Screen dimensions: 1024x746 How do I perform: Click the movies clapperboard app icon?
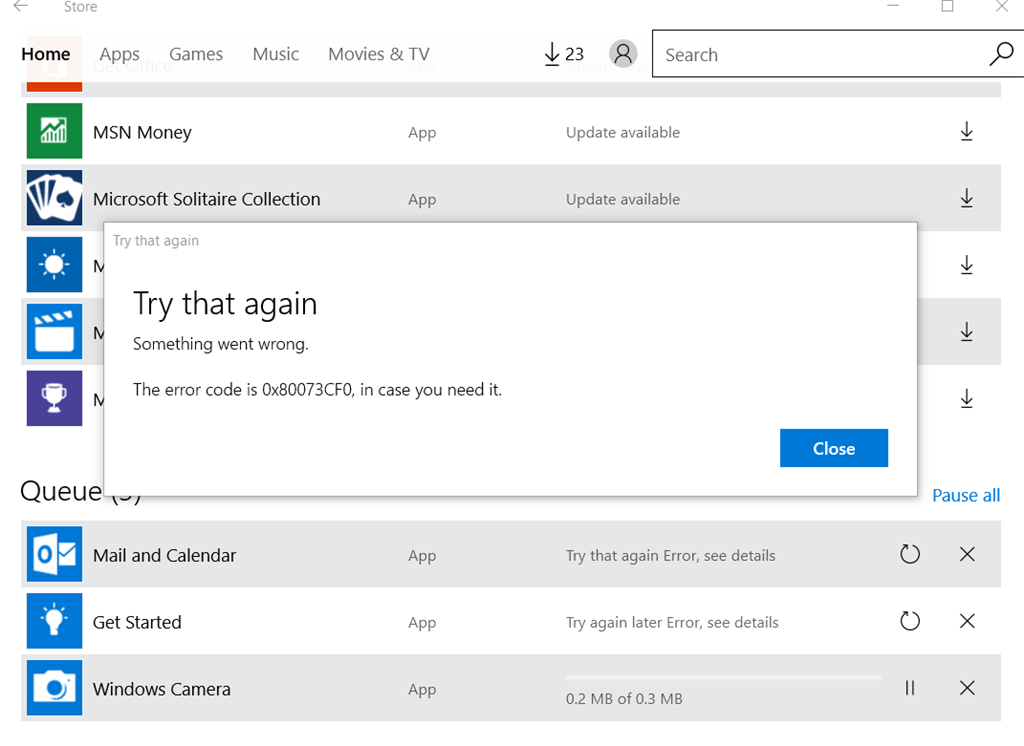54,332
